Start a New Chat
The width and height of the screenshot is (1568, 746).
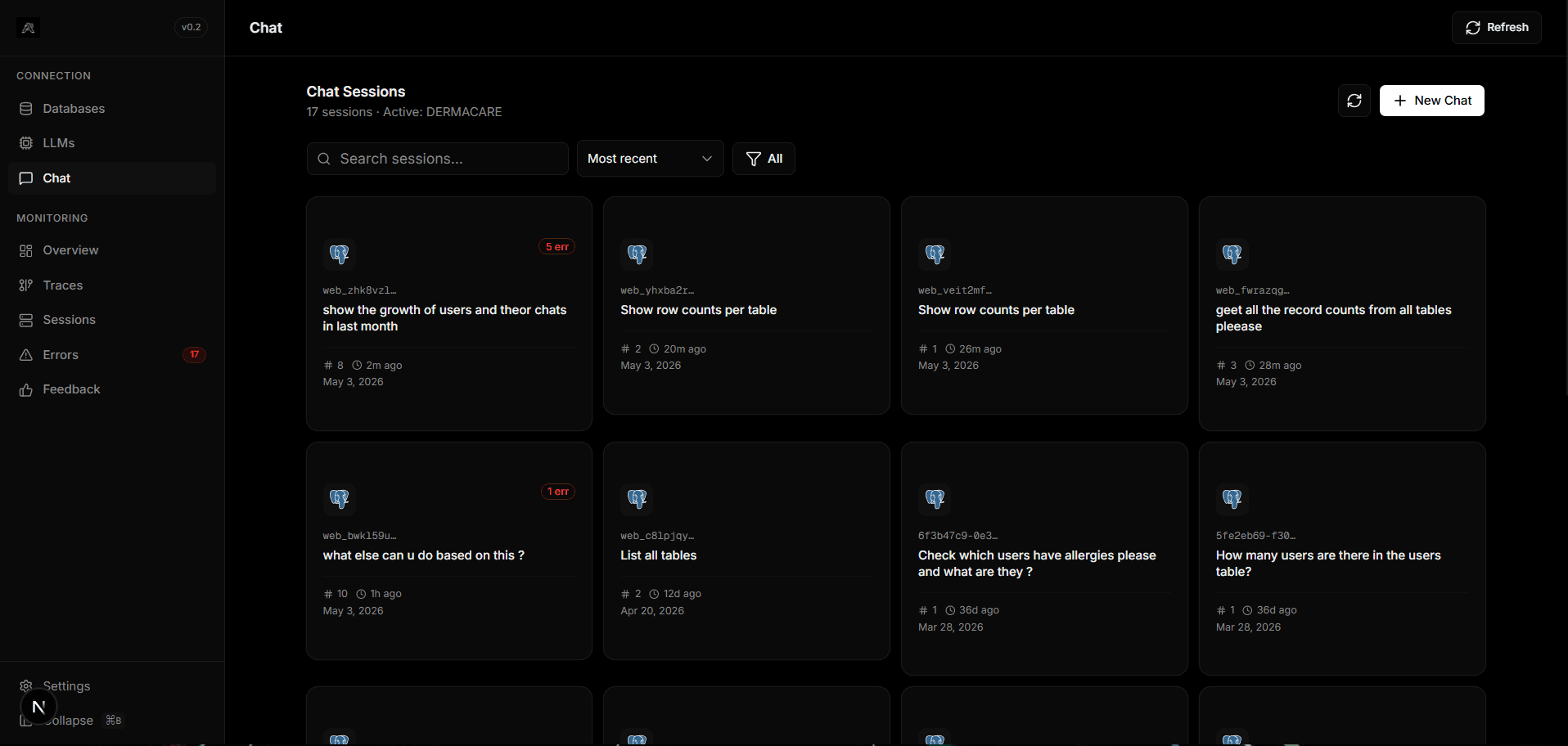pos(1432,101)
